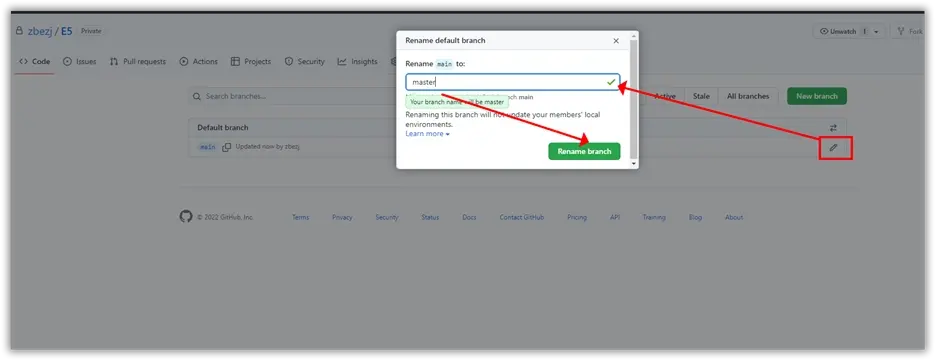Click the lock icon beside zbezj

click(x=19, y=31)
